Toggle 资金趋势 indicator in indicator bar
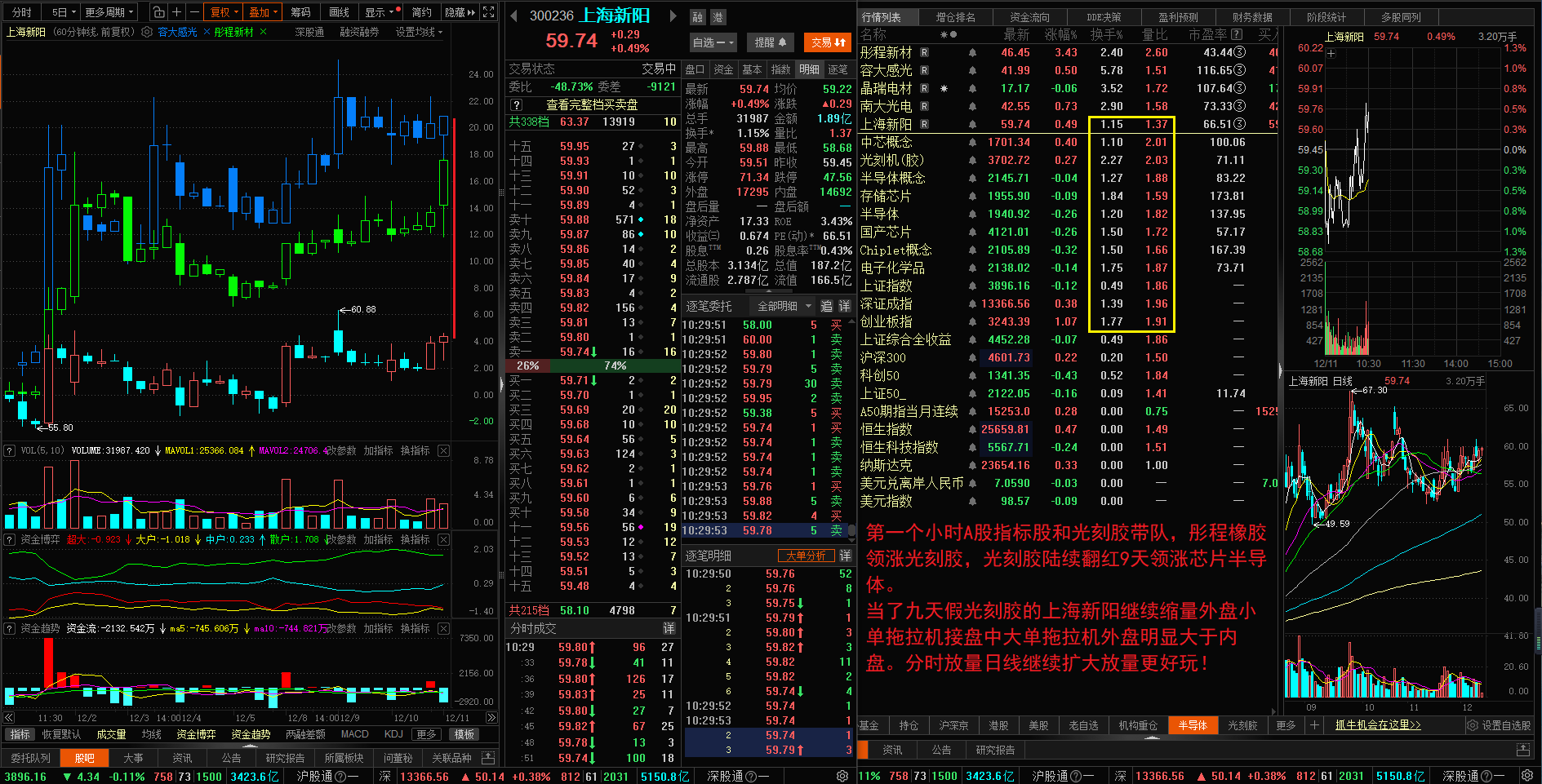The image size is (1542, 784). (251, 734)
